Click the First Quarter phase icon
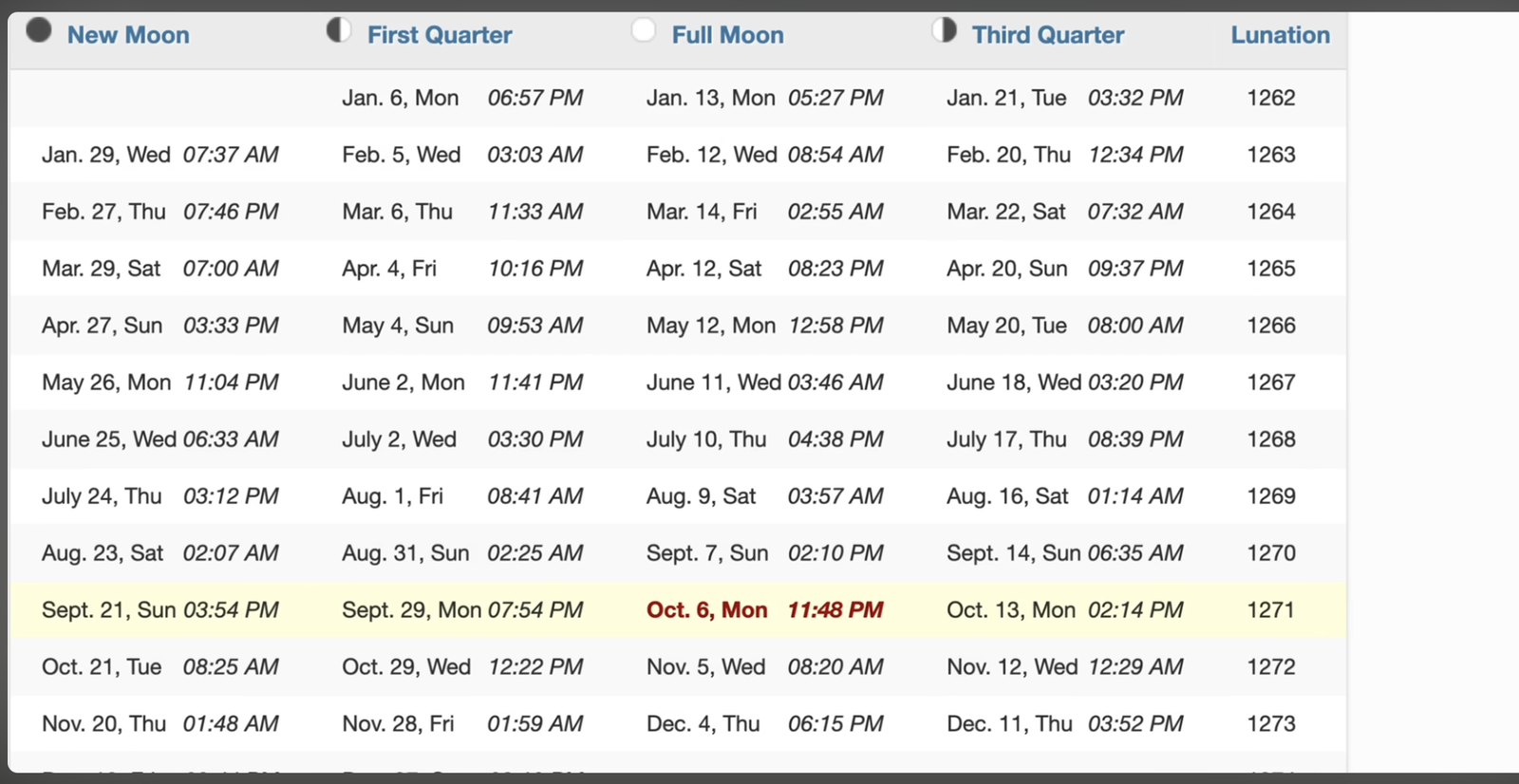 [339, 30]
